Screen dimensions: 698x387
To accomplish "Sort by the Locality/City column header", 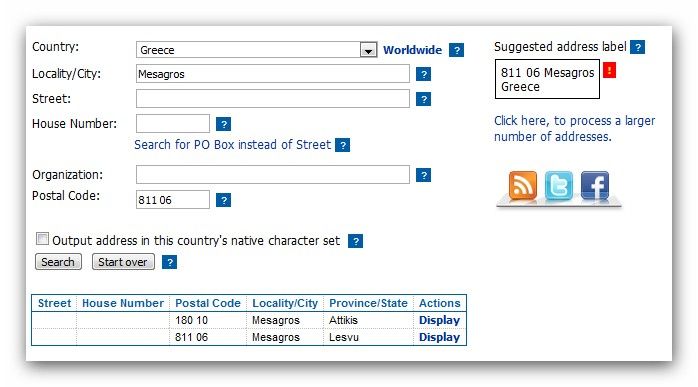I will tap(285, 303).
